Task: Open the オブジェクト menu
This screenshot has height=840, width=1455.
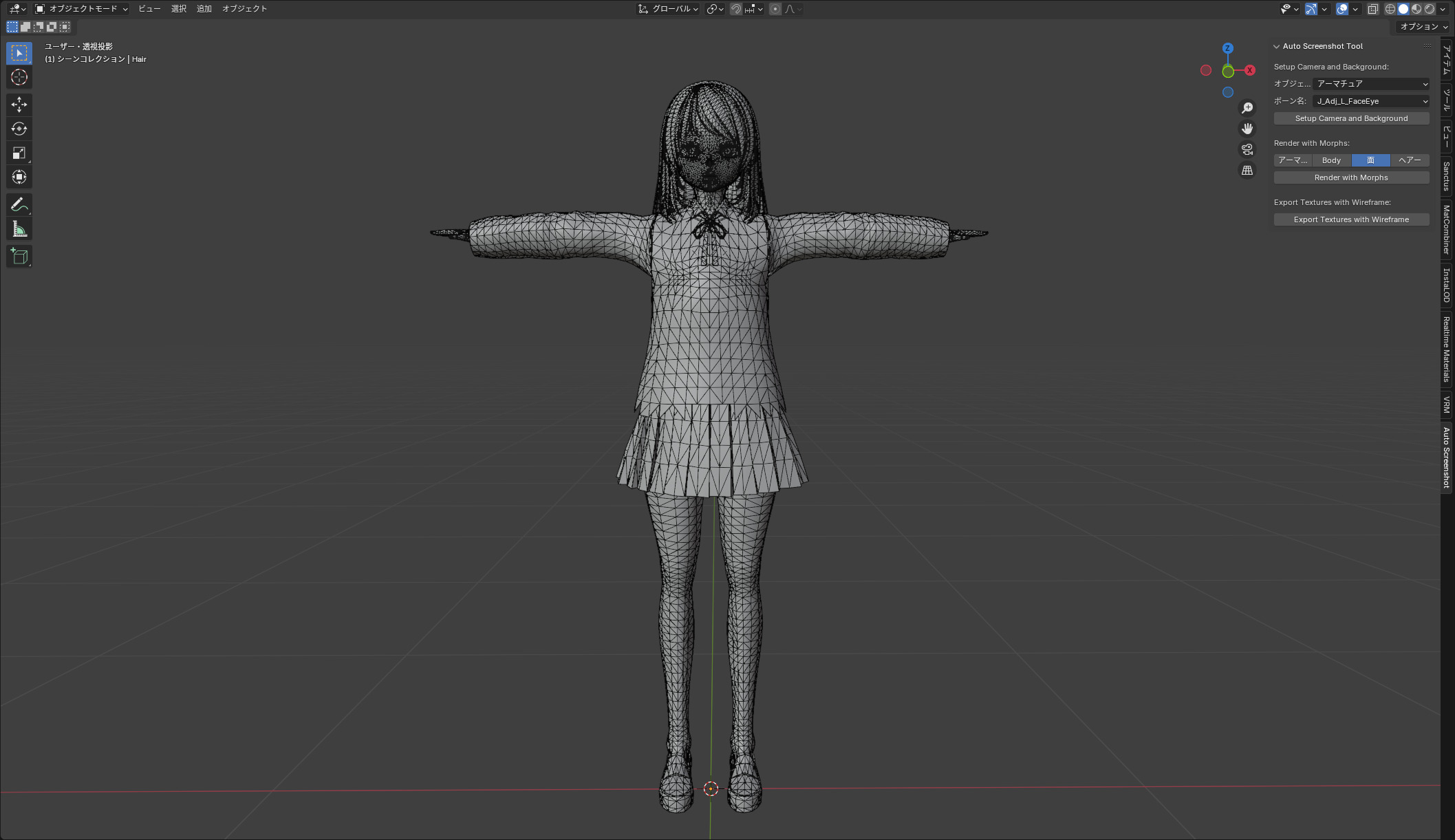Action: coord(244,9)
